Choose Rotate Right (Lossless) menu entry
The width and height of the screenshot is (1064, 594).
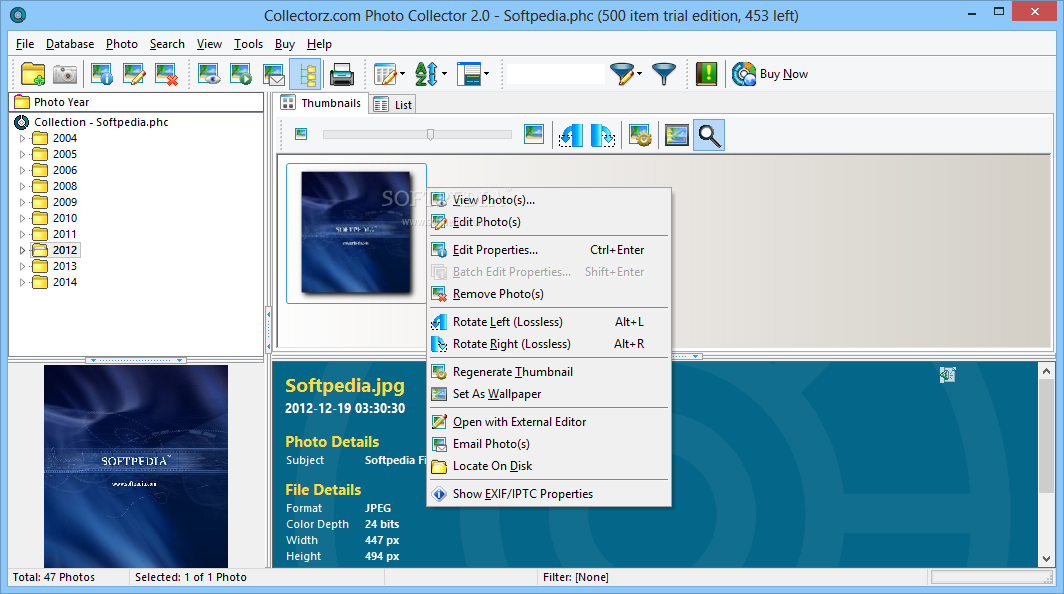point(548,344)
